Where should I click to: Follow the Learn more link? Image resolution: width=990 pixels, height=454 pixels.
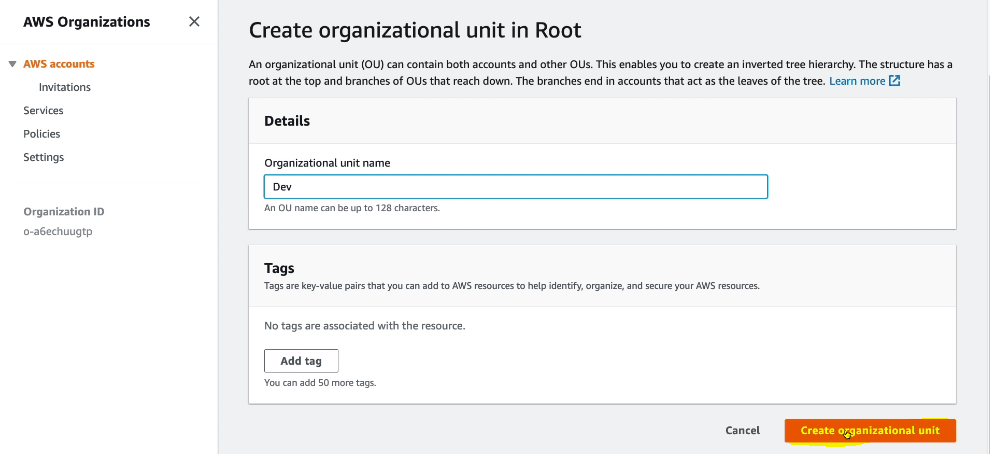click(857, 81)
